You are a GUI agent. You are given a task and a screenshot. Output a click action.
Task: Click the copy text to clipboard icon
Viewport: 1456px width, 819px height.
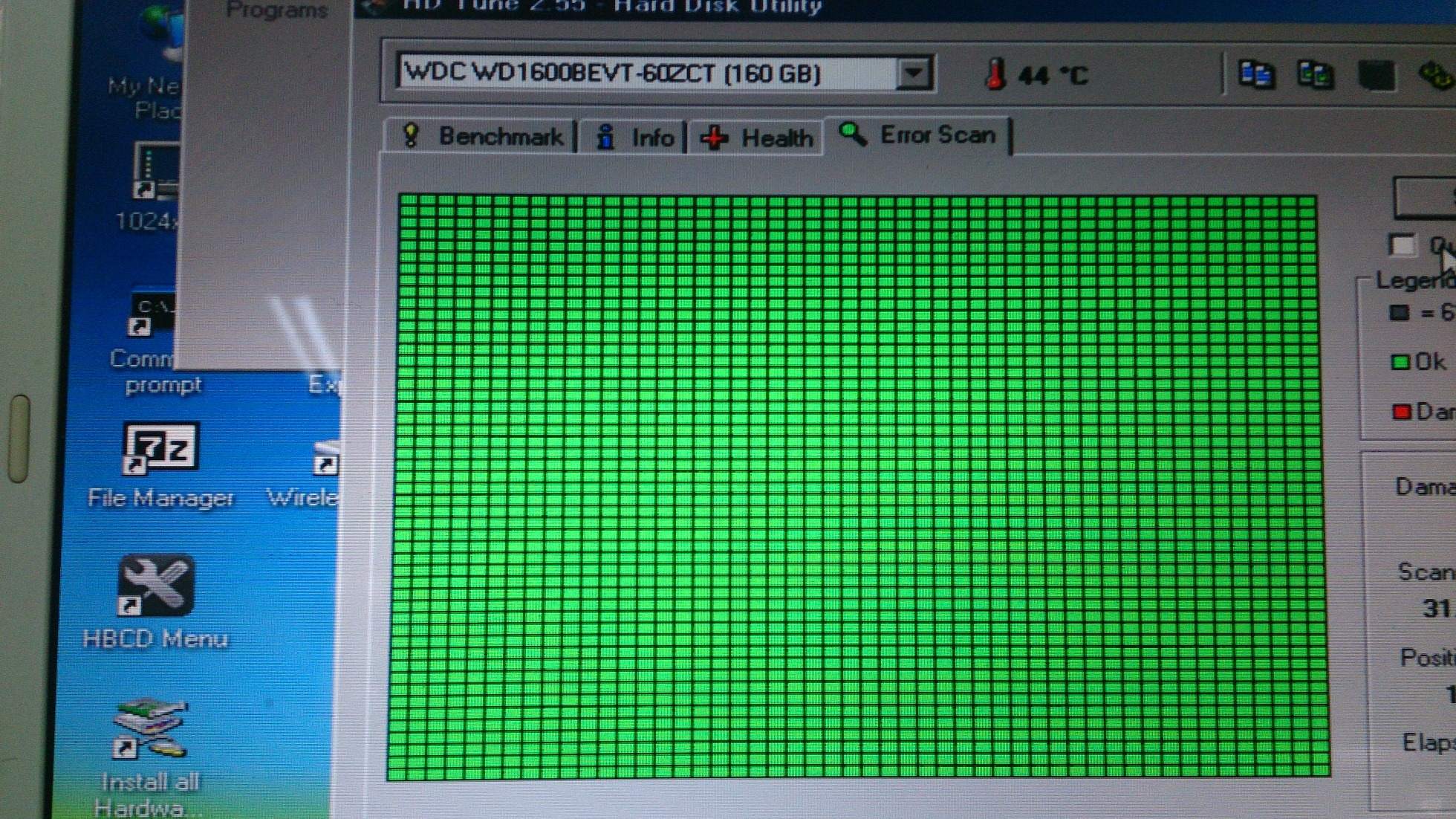point(1256,74)
